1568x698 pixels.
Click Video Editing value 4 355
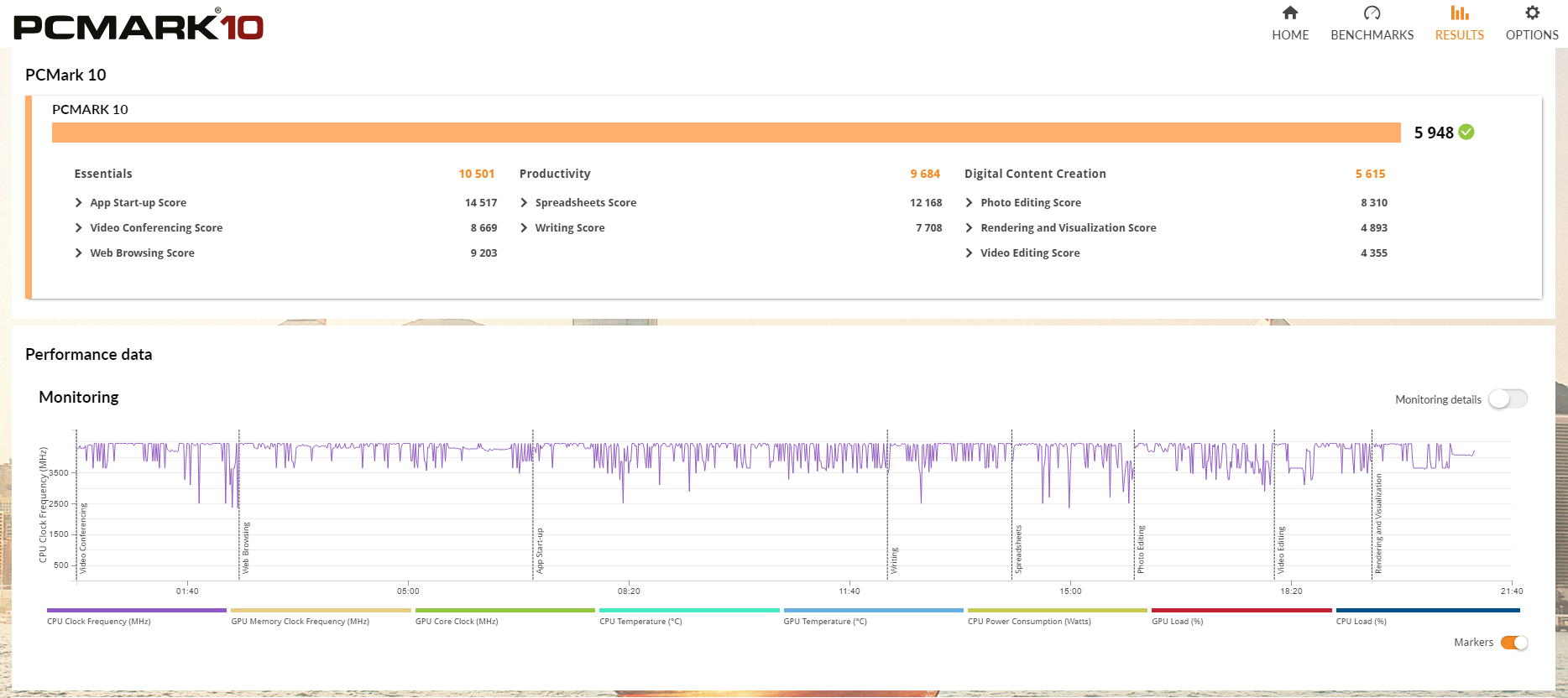[1374, 253]
